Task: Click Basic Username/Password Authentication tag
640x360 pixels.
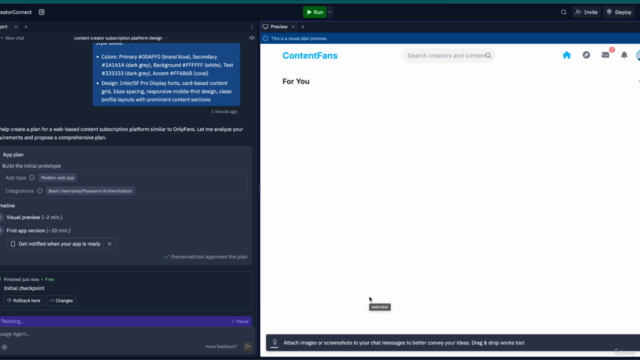Action: 90,191
